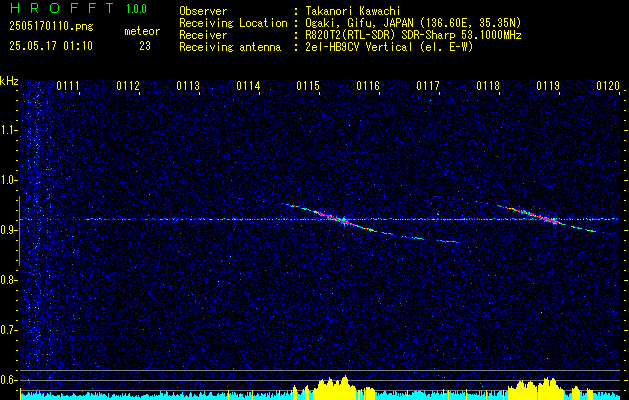Screen dimensions: 629x400
Task: Click the 0.9 frequency axis label
Action: tap(8, 230)
